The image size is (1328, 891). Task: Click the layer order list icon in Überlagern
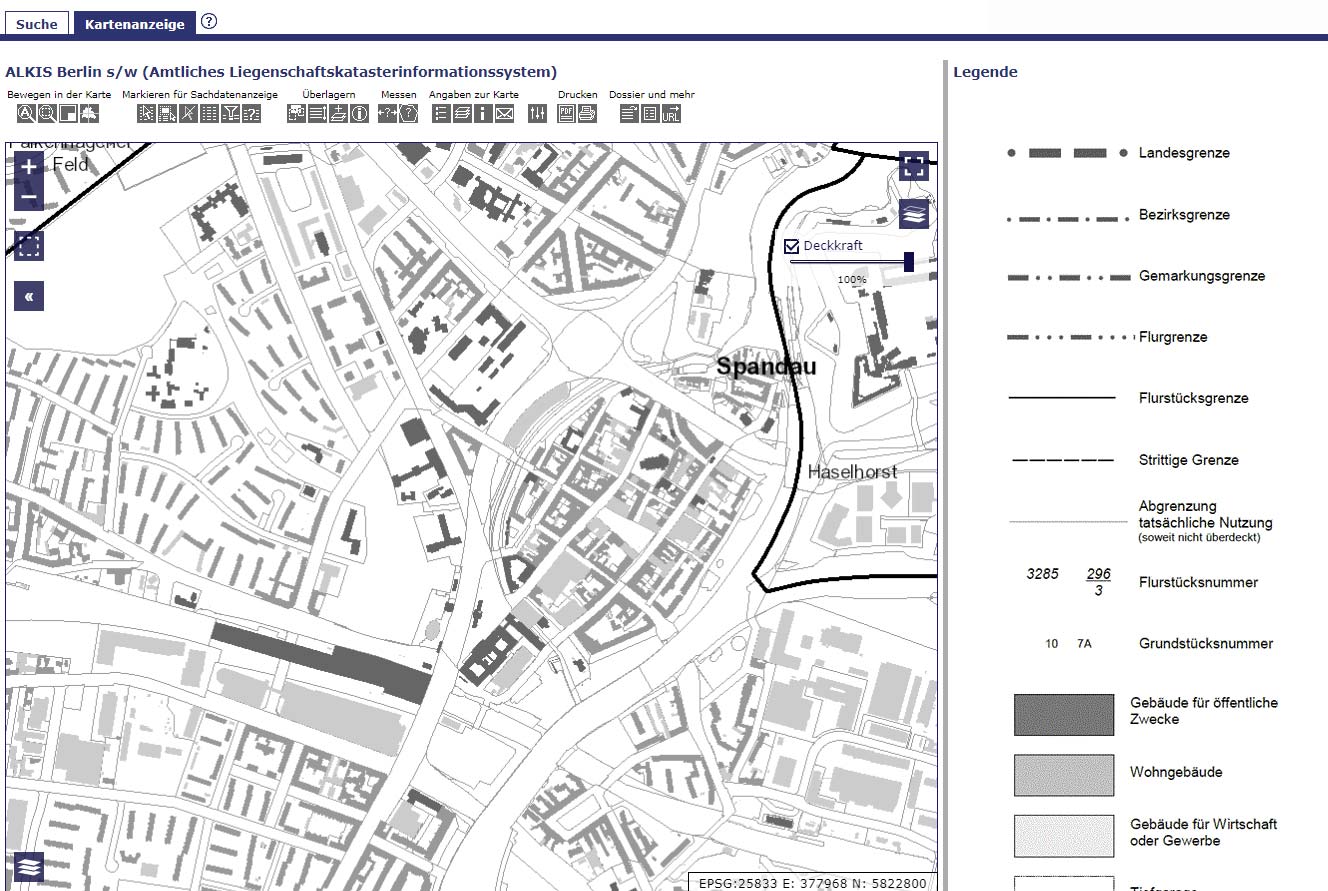click(x=318, y=113)
